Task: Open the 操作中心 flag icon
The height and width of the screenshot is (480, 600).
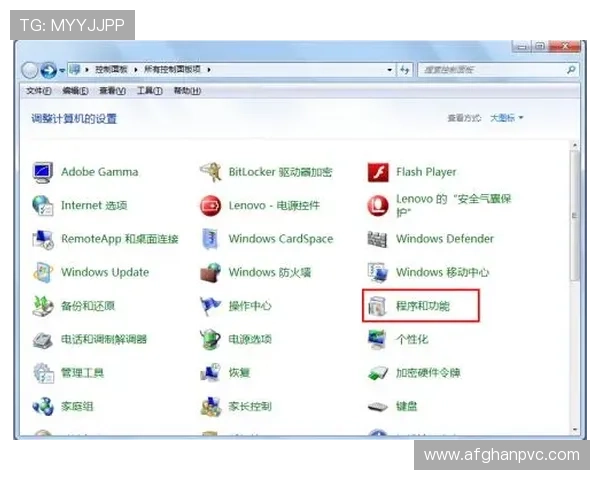Action: (210, 306)
